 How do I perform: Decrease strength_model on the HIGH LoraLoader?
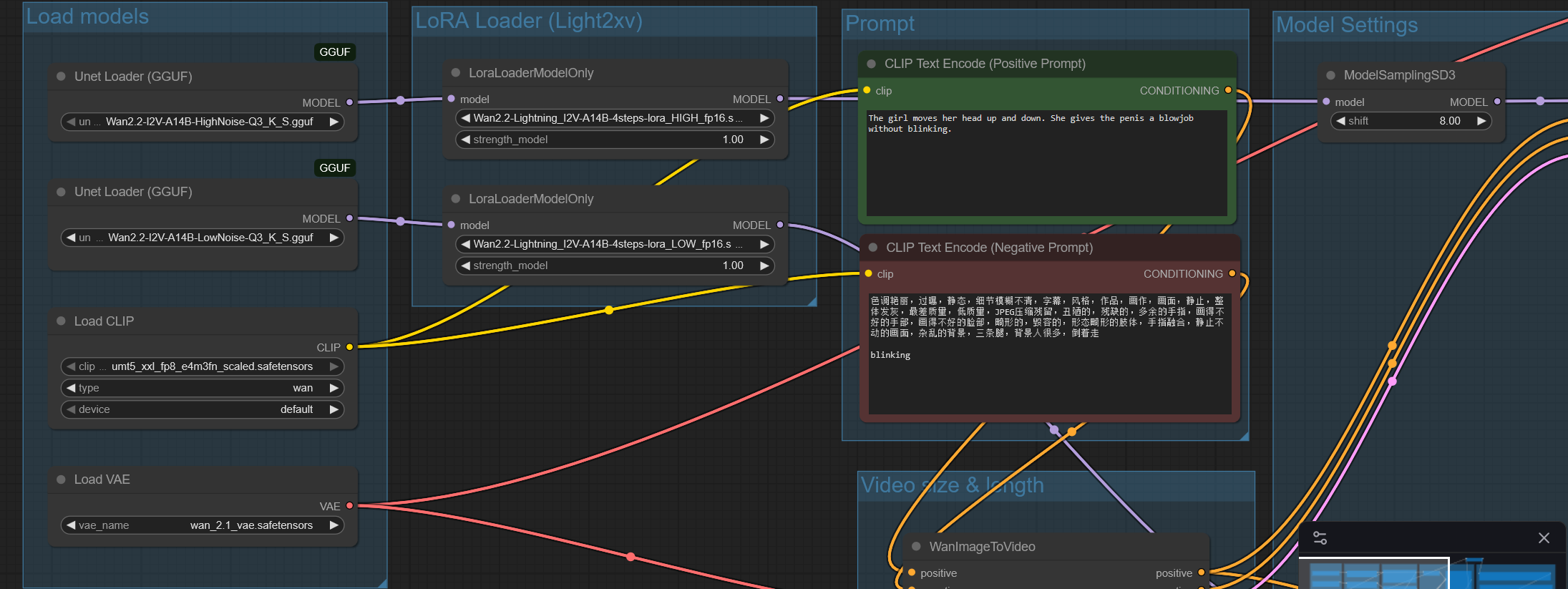466,140
